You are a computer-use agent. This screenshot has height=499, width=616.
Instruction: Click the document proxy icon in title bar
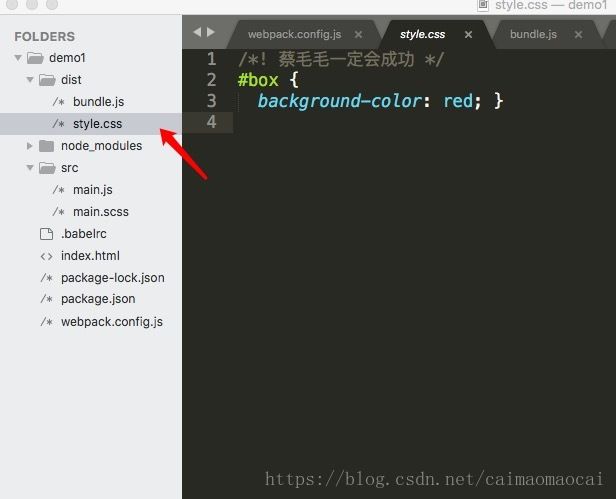point(483,5)
